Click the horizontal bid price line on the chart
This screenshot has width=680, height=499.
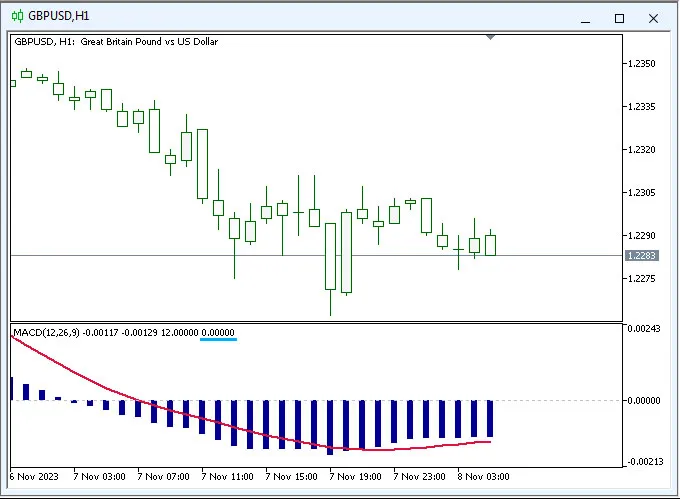pyautogui.click(x=300, y=256)
